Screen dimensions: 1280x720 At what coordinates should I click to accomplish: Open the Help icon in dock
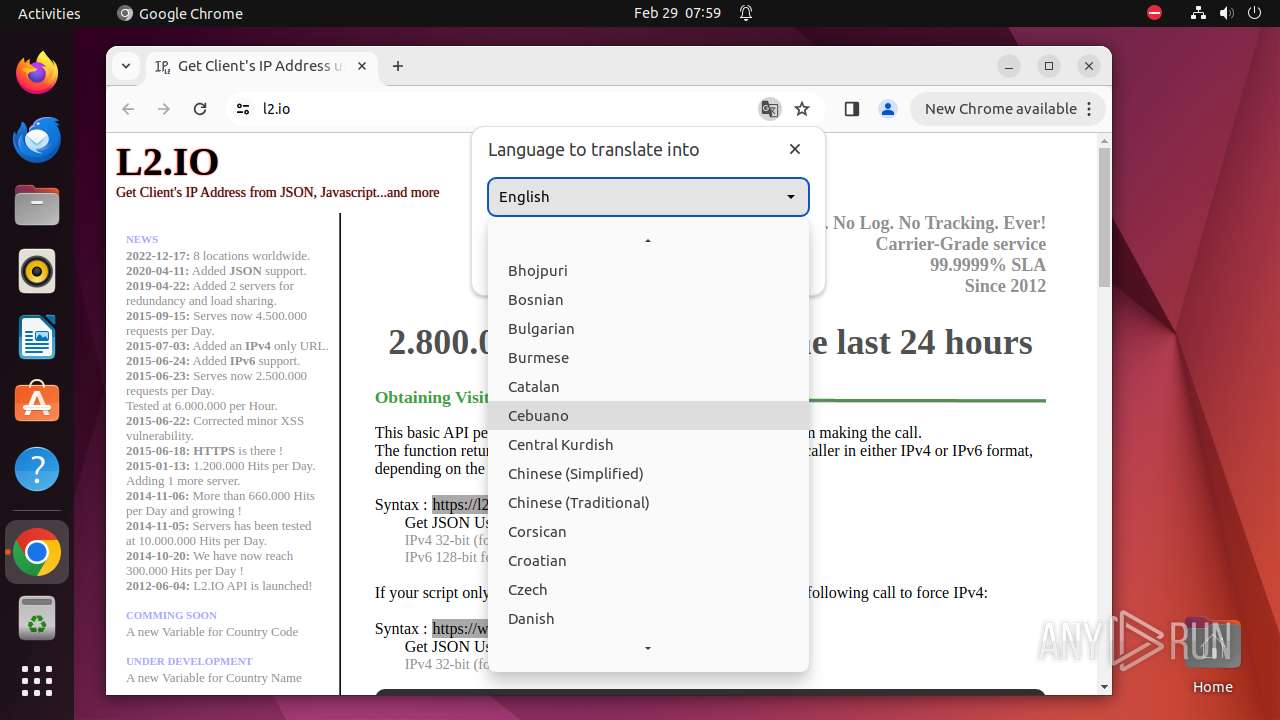tap(37, 469)
